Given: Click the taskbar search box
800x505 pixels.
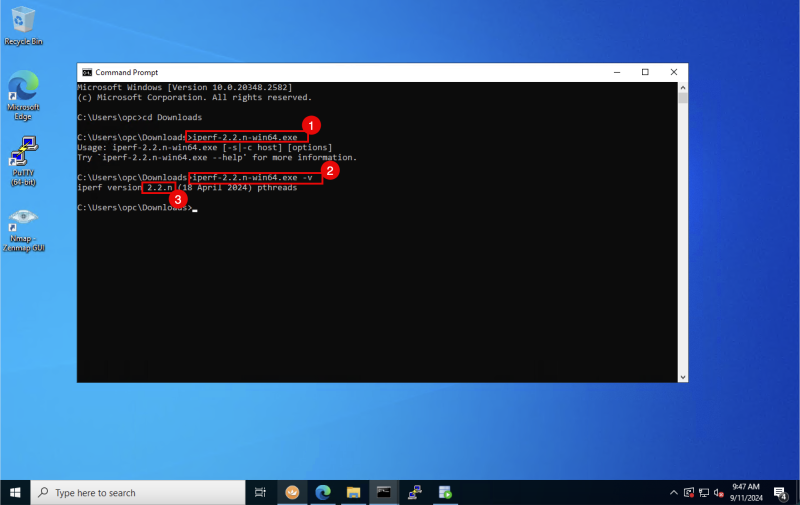Looking at the screenshot, I should click(x=140, y=492).
